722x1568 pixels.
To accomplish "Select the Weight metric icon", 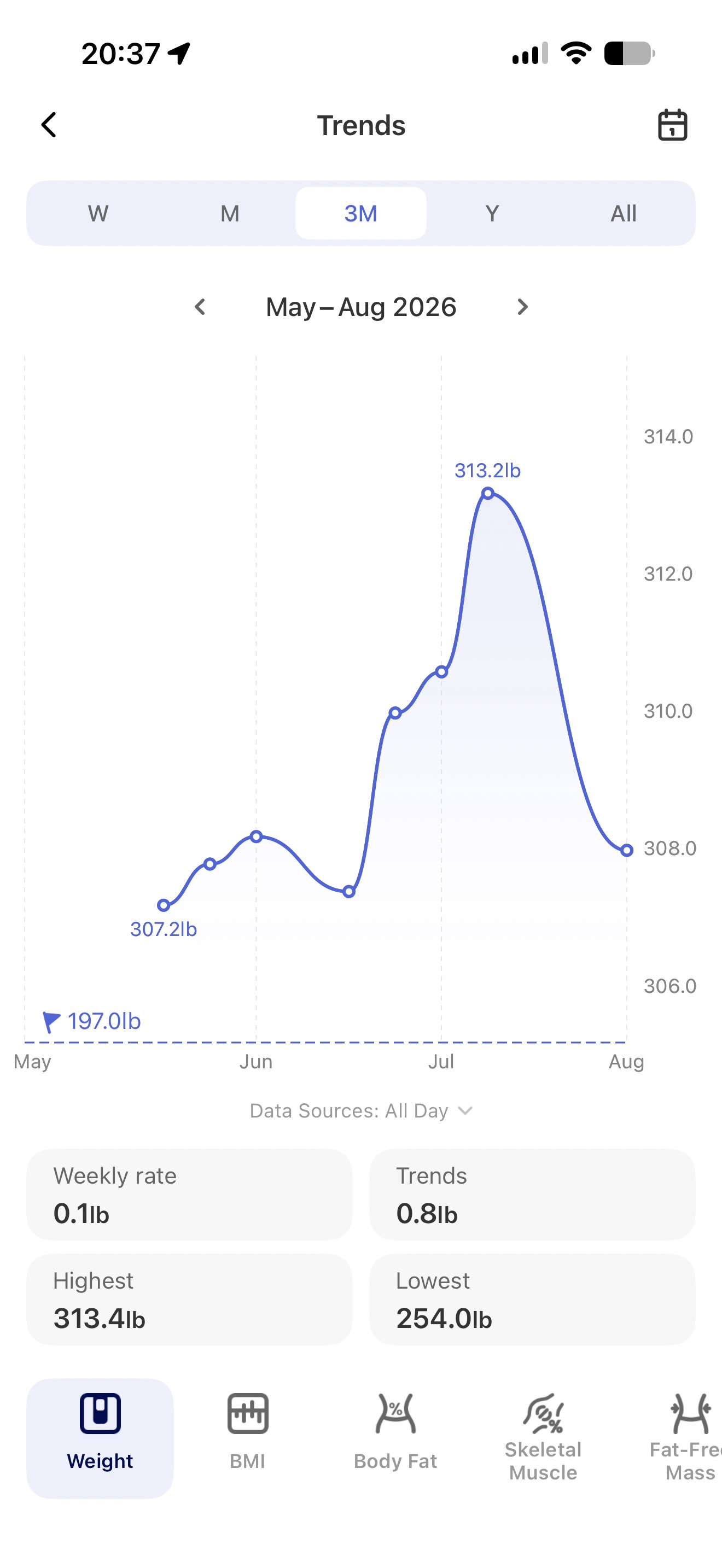I will 100,1413.
